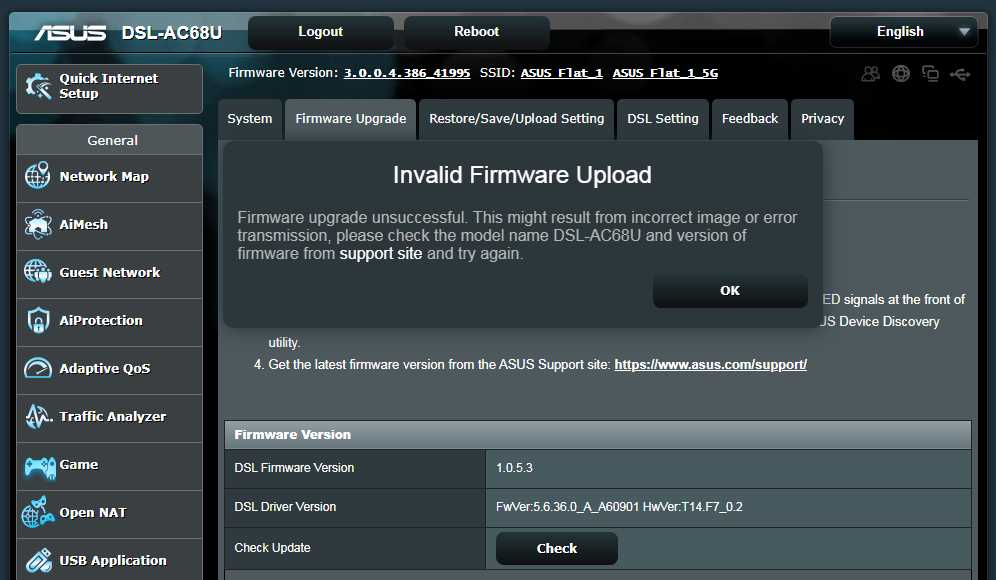Select Adaptive QoS from sidebar
The image size is (996, 580).
pos(109,370)
